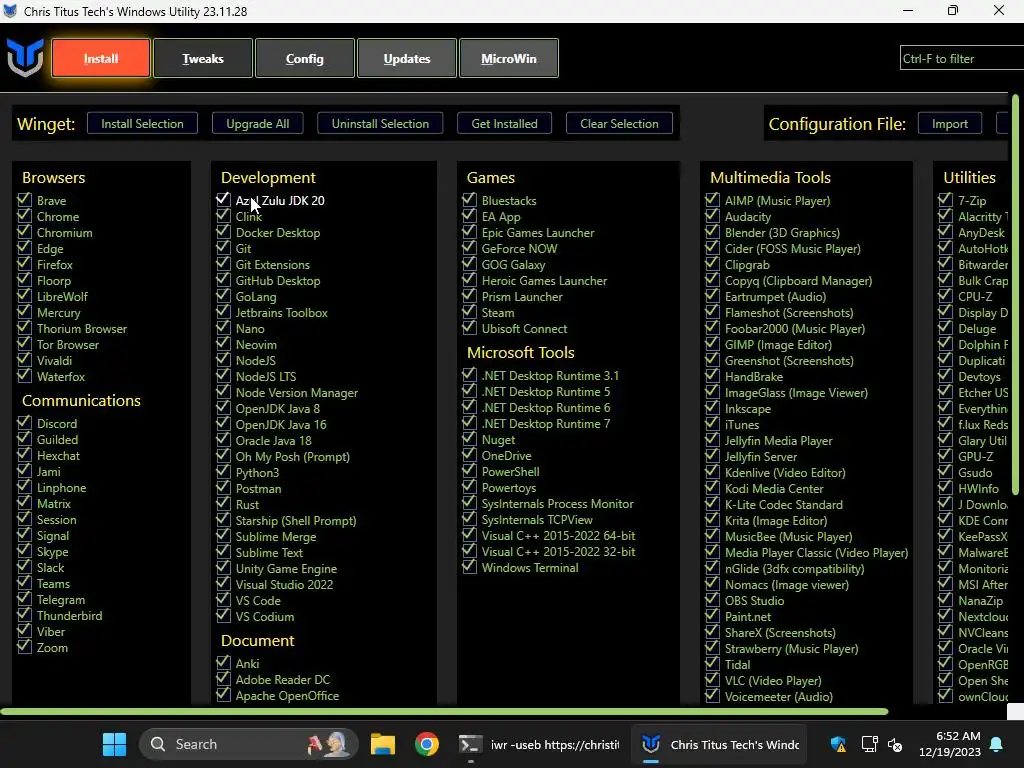
Task: Uncheck the OBS Studio checkbox
Action: click(712, 600)
